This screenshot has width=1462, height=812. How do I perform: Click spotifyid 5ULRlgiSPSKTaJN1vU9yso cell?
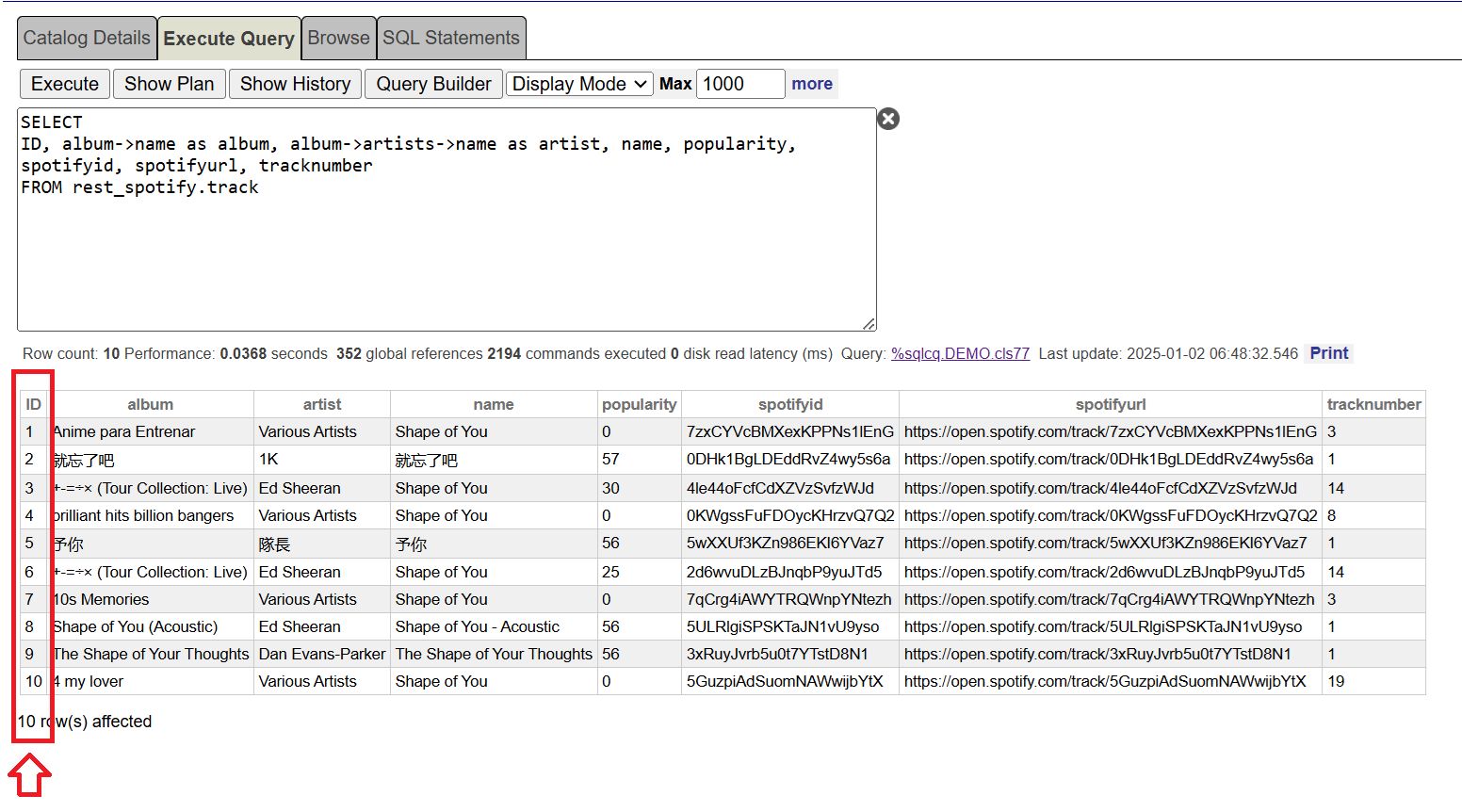coord(790,626)
